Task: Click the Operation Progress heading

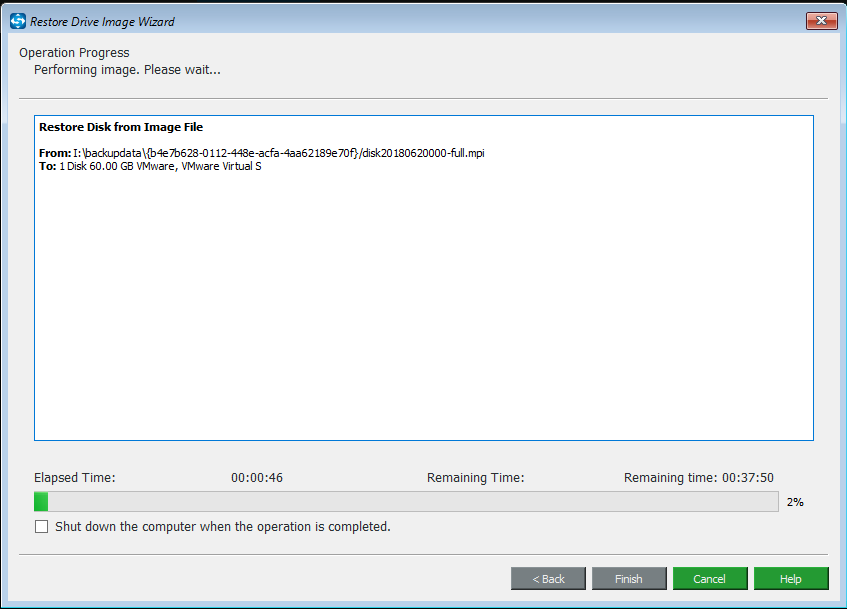Action: click(x=74, y=52)
